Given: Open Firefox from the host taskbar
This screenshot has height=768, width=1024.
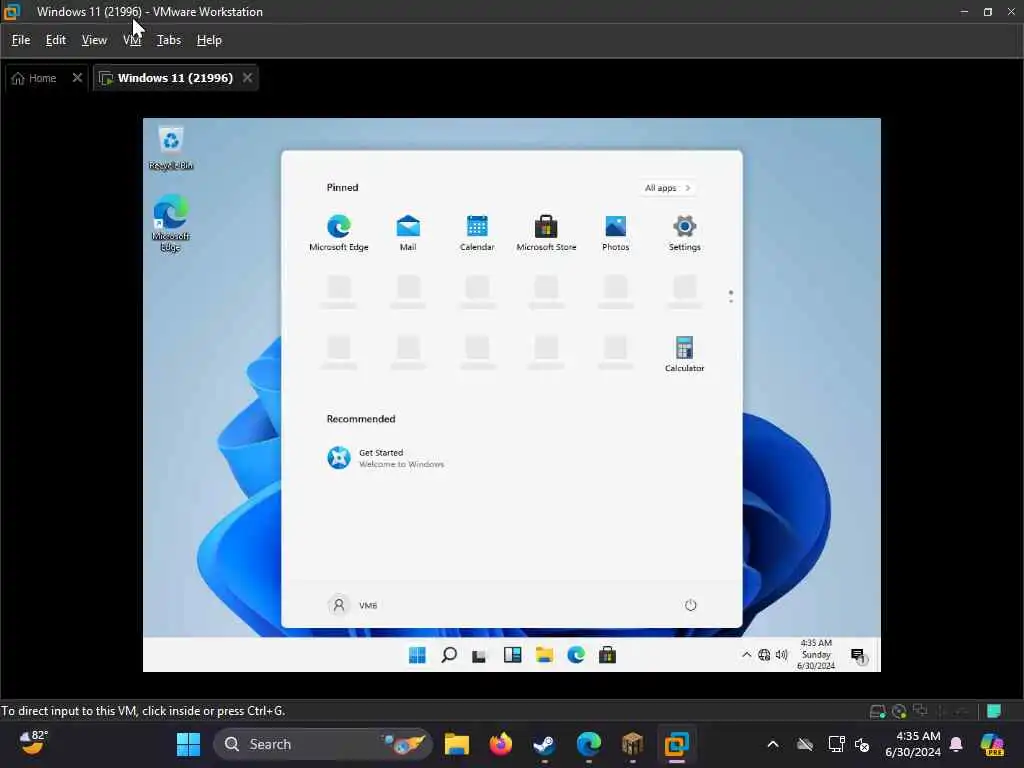Looking at the screenshot, I should coord(500,744).
